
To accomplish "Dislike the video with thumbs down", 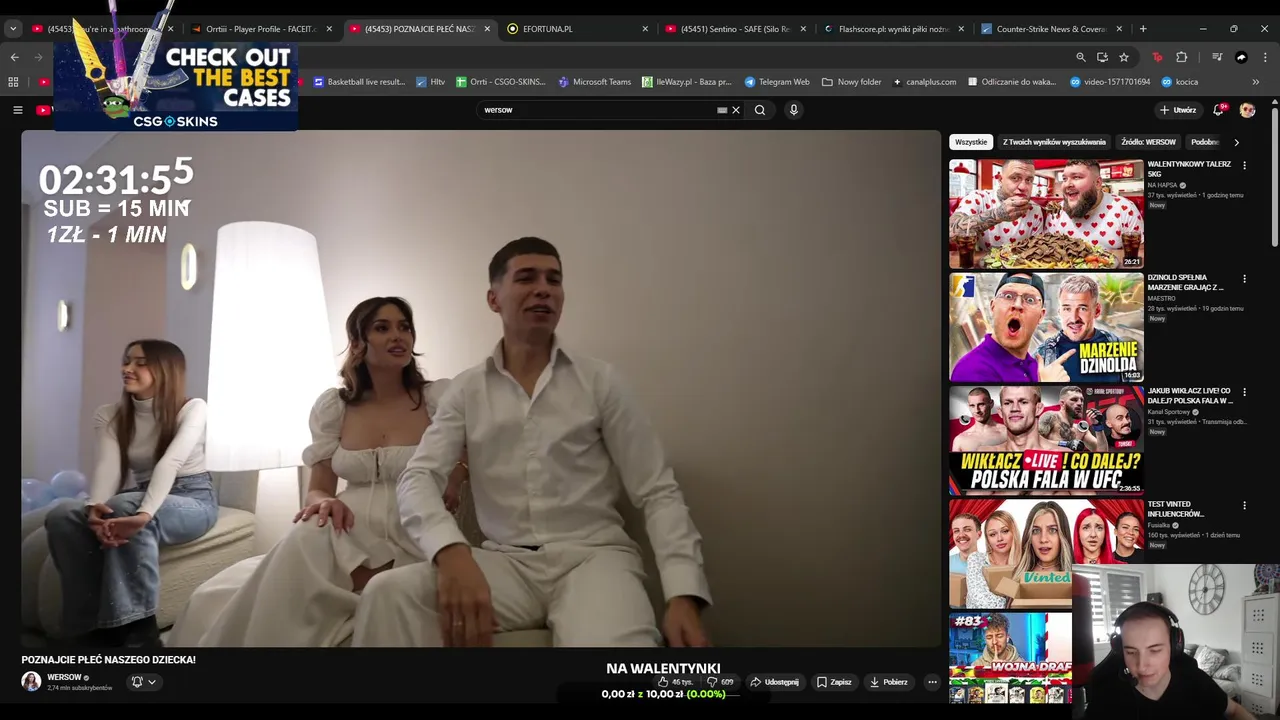I will pos(720,682).
